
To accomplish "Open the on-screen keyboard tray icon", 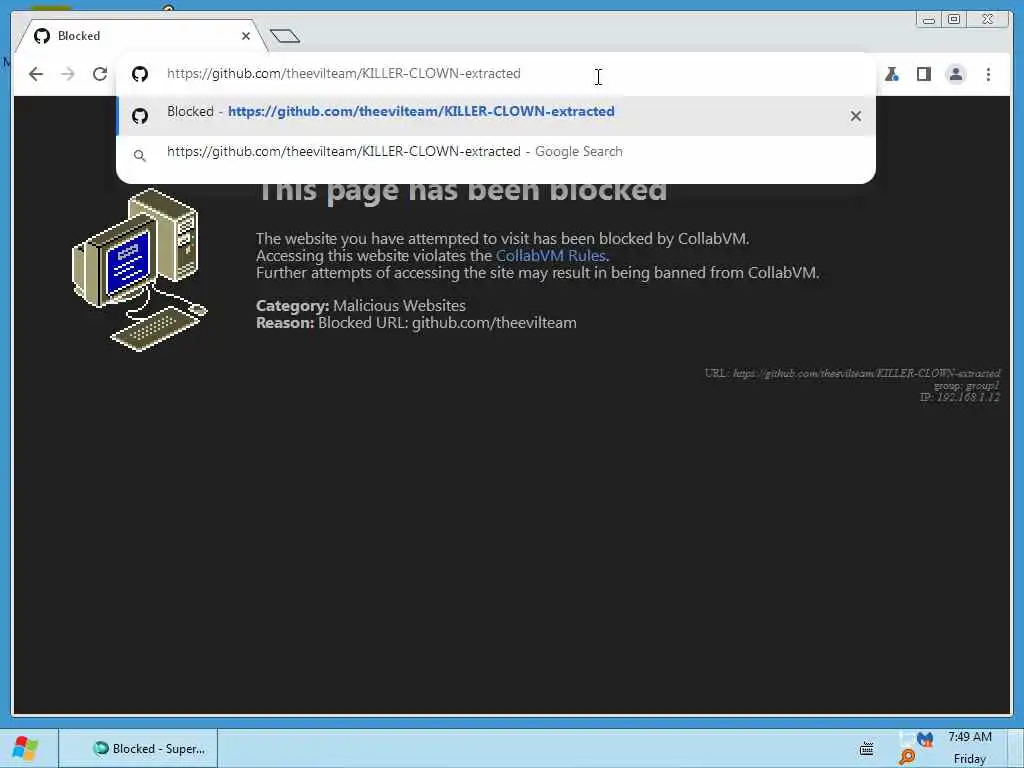I will (867, 748).
